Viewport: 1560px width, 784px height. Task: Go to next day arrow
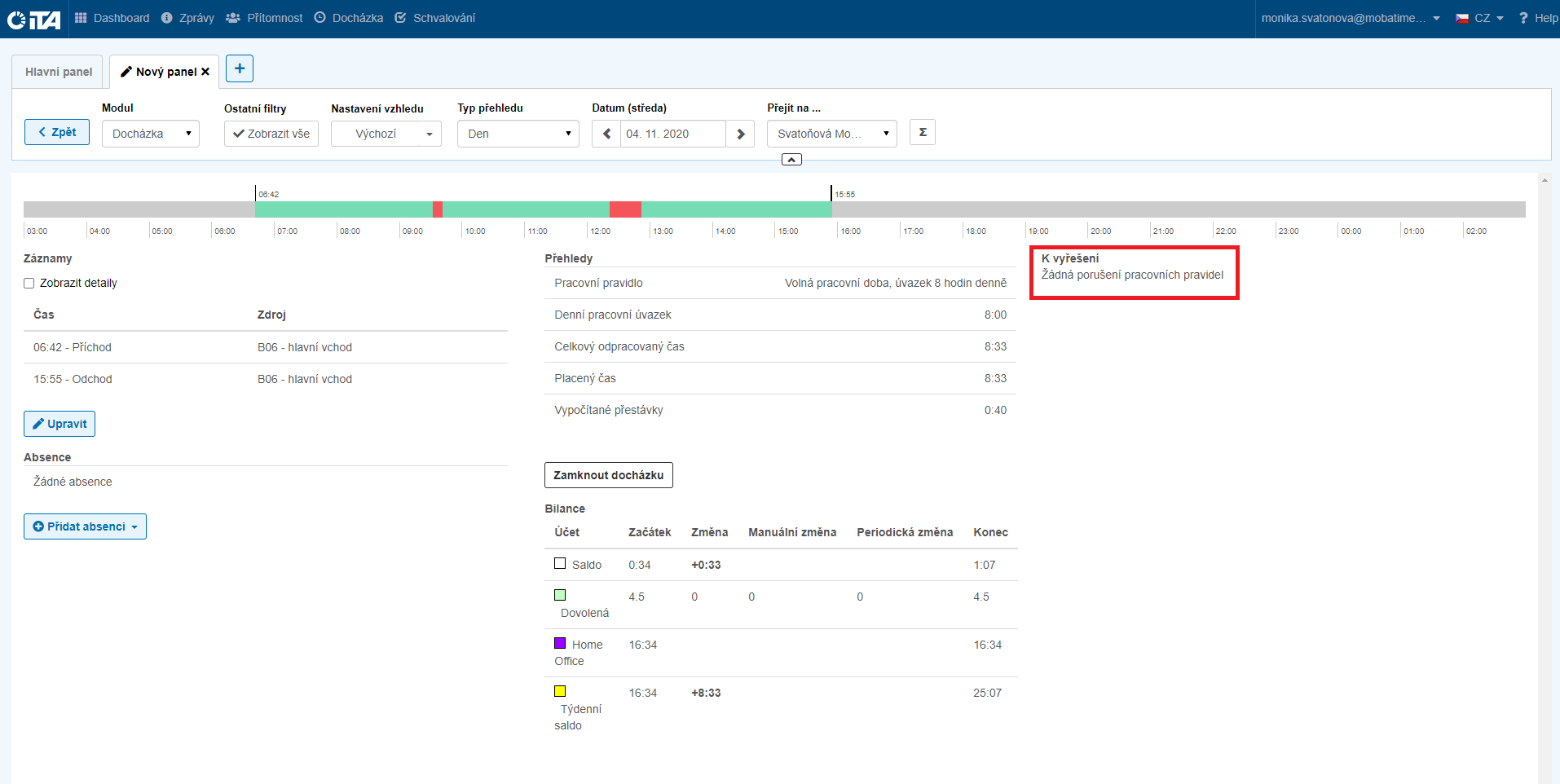coord(740,134)
